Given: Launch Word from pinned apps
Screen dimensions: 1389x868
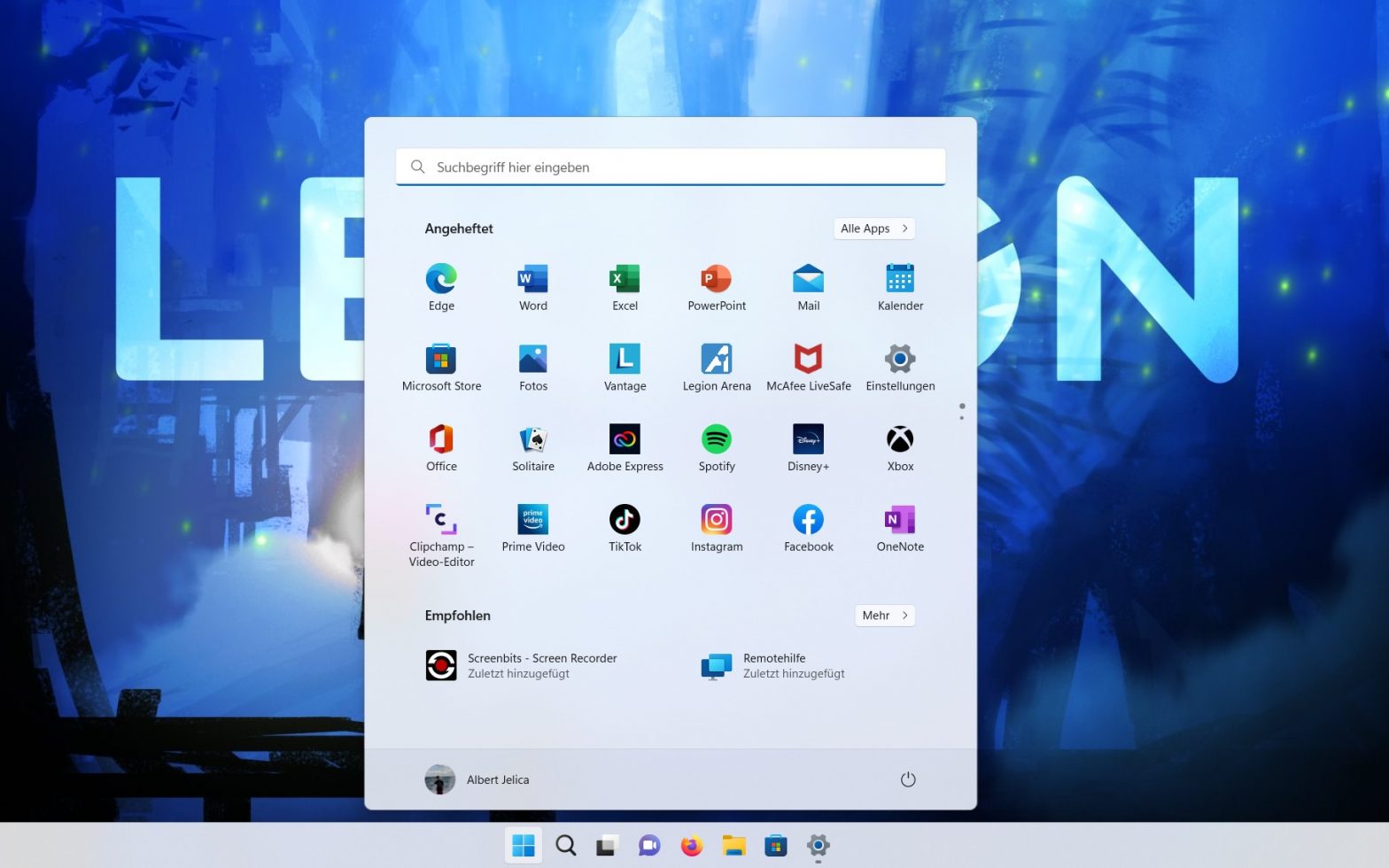Looking at the screenshot, I should [533, 287].
